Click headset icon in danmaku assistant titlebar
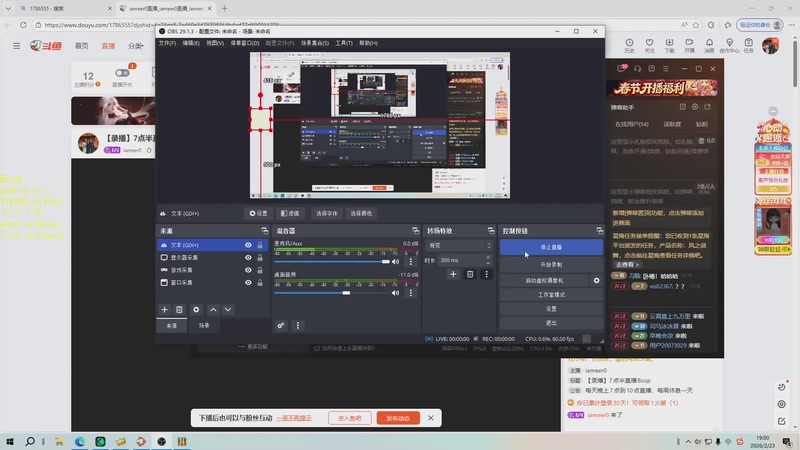 [637, 68]
